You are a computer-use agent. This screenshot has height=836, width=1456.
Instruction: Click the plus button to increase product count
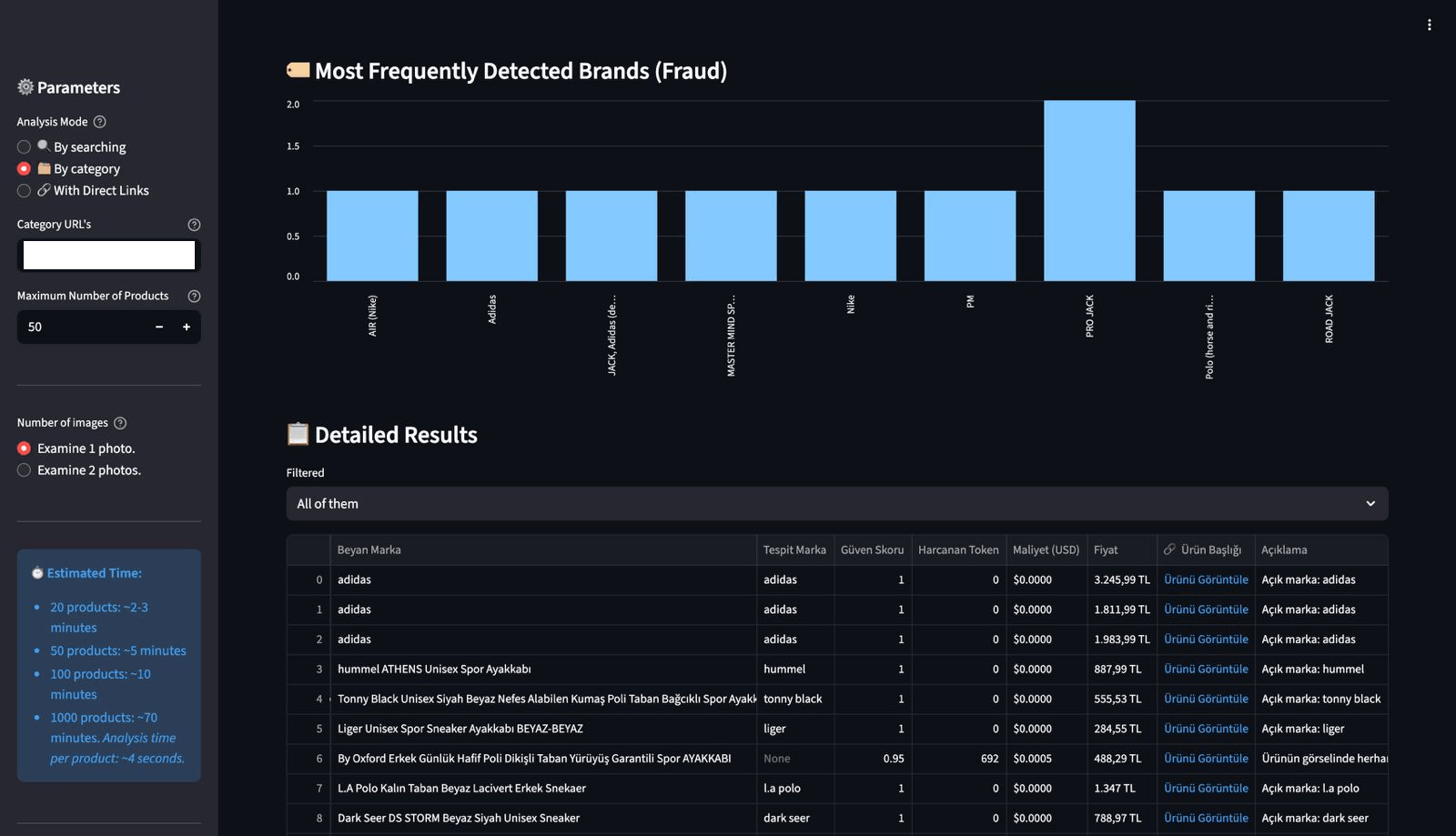186,327
